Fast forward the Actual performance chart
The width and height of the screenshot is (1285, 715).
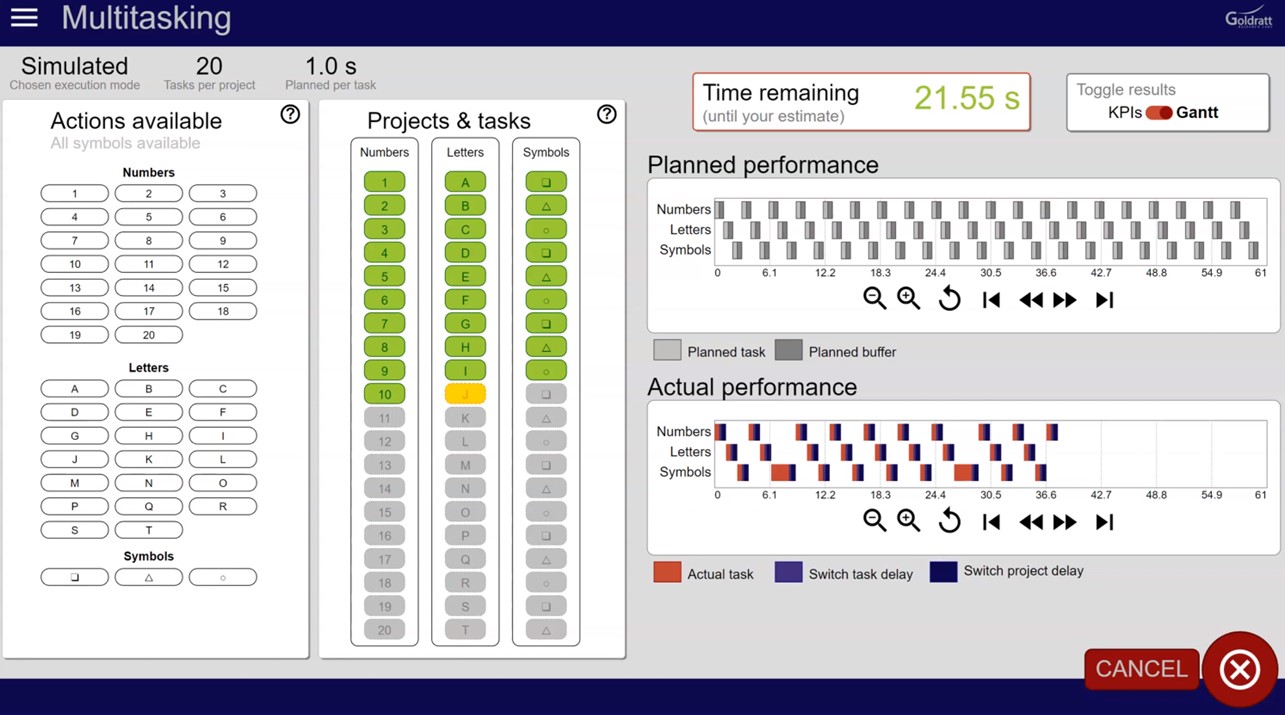(x=1065, y=521)
